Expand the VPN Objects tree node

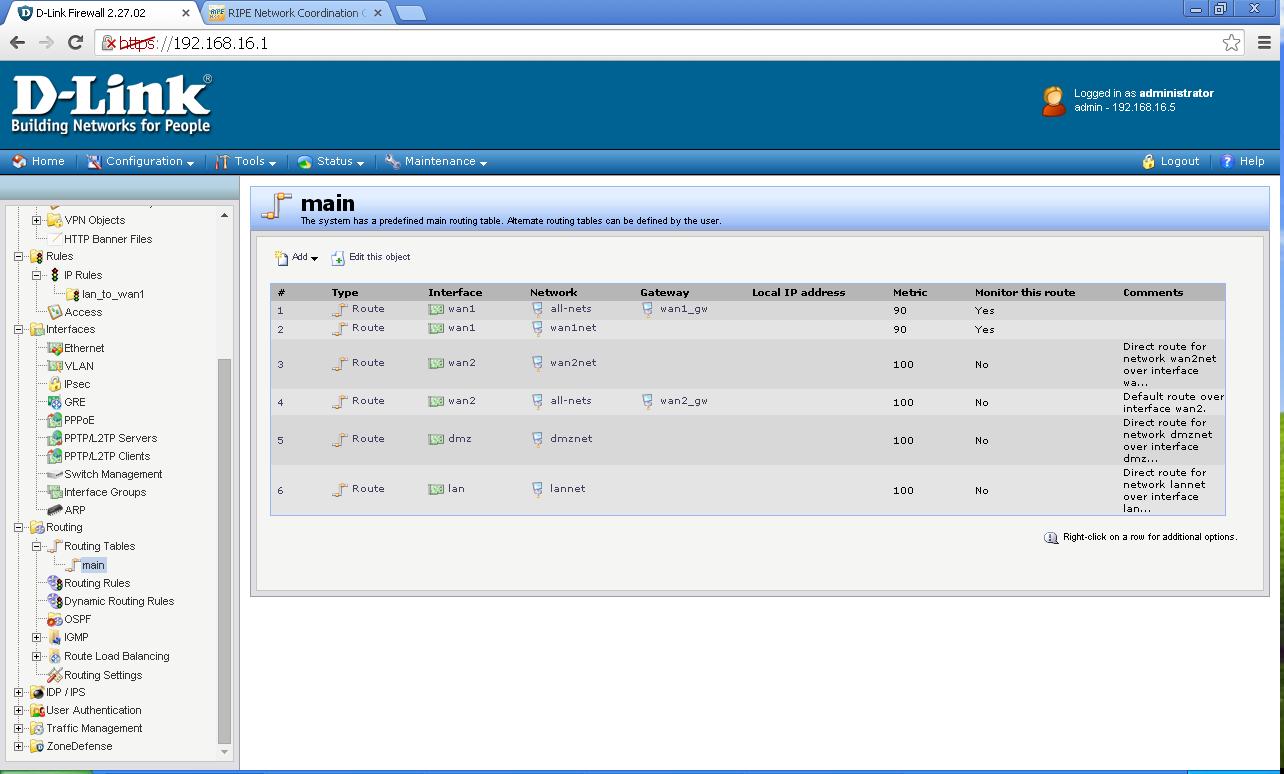[x=37, y=220]
